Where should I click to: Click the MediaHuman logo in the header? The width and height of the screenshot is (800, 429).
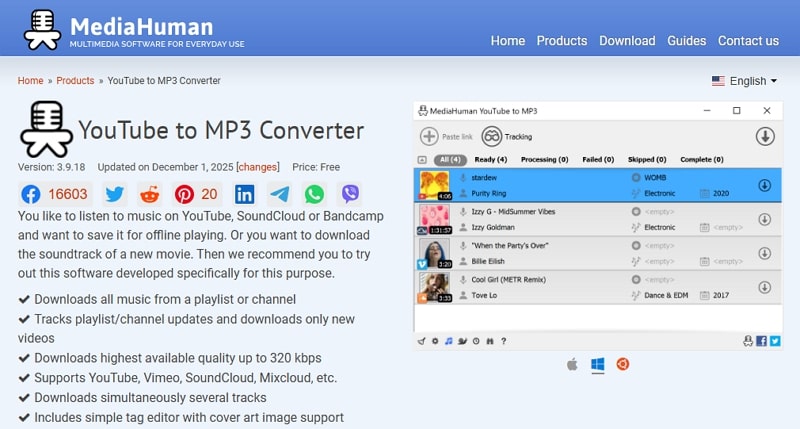tap(134, 29)
